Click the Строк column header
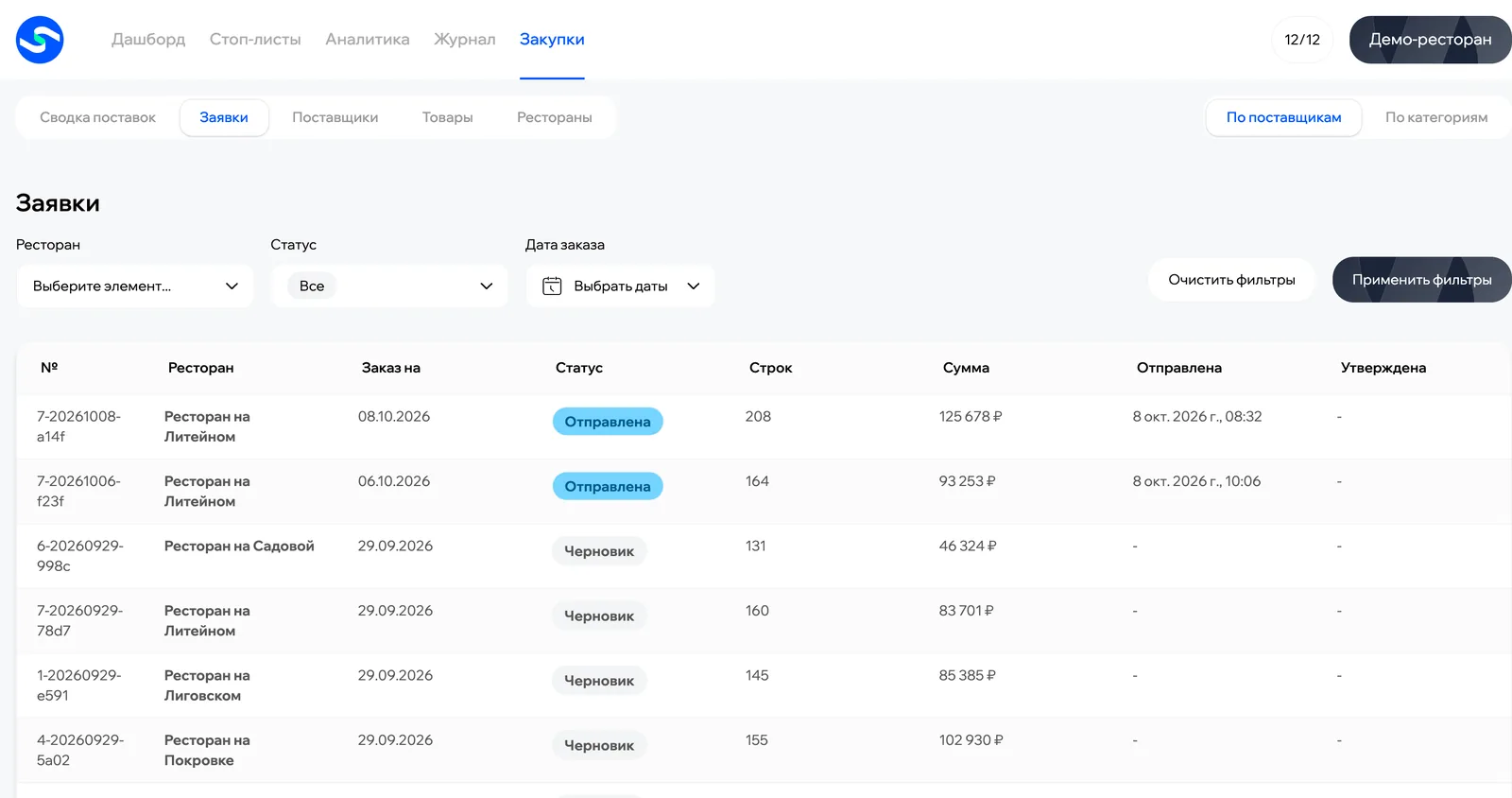 tap(771, 368)
